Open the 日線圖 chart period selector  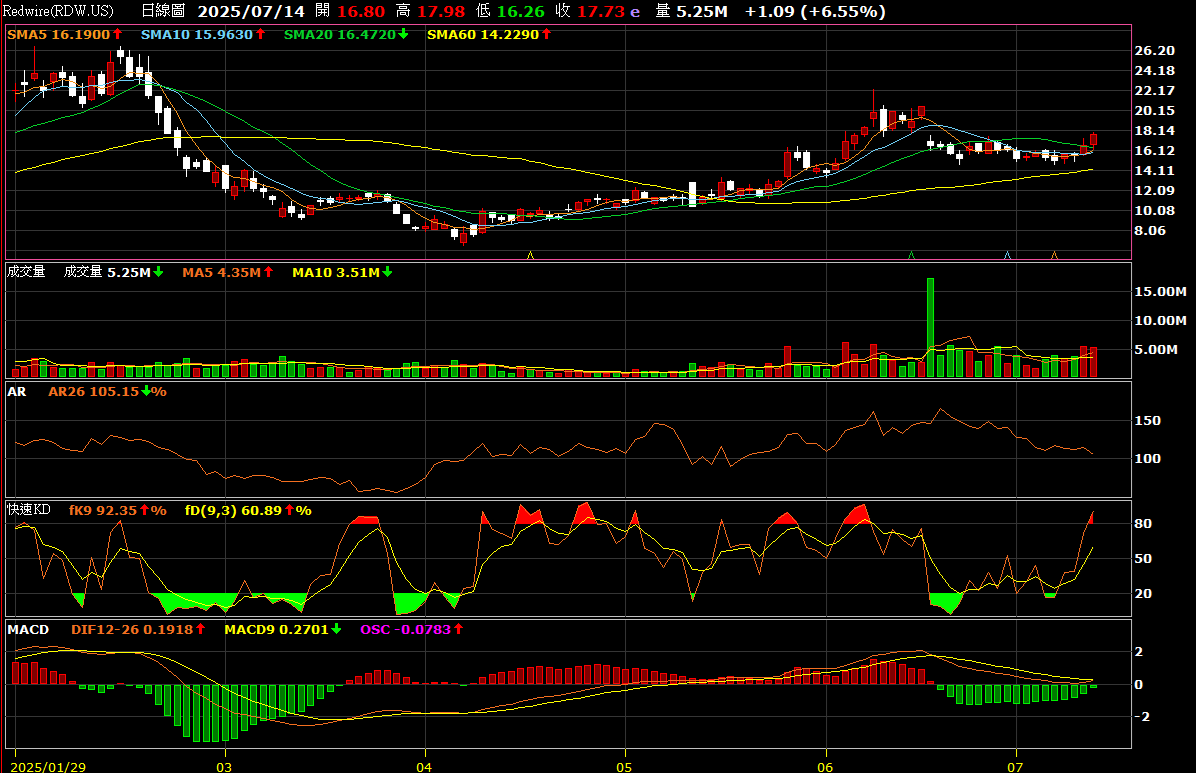(163, 12)
